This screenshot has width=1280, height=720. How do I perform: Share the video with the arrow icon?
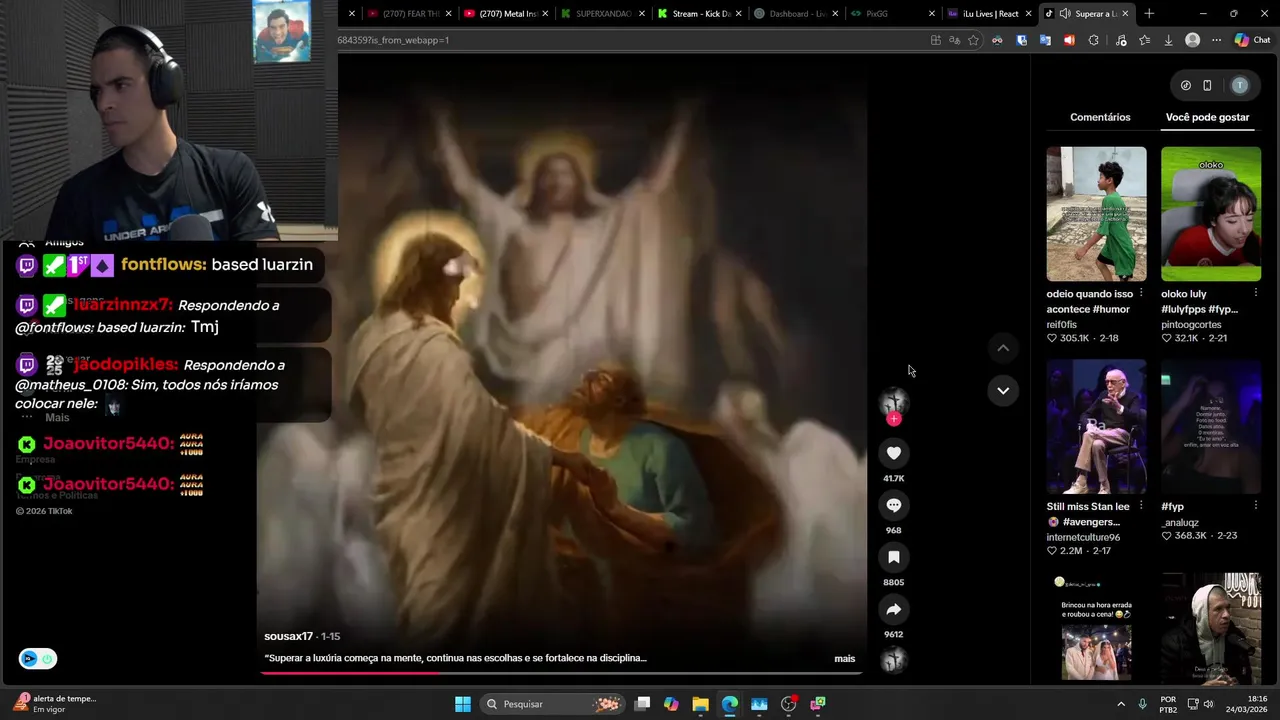[894, 609]
